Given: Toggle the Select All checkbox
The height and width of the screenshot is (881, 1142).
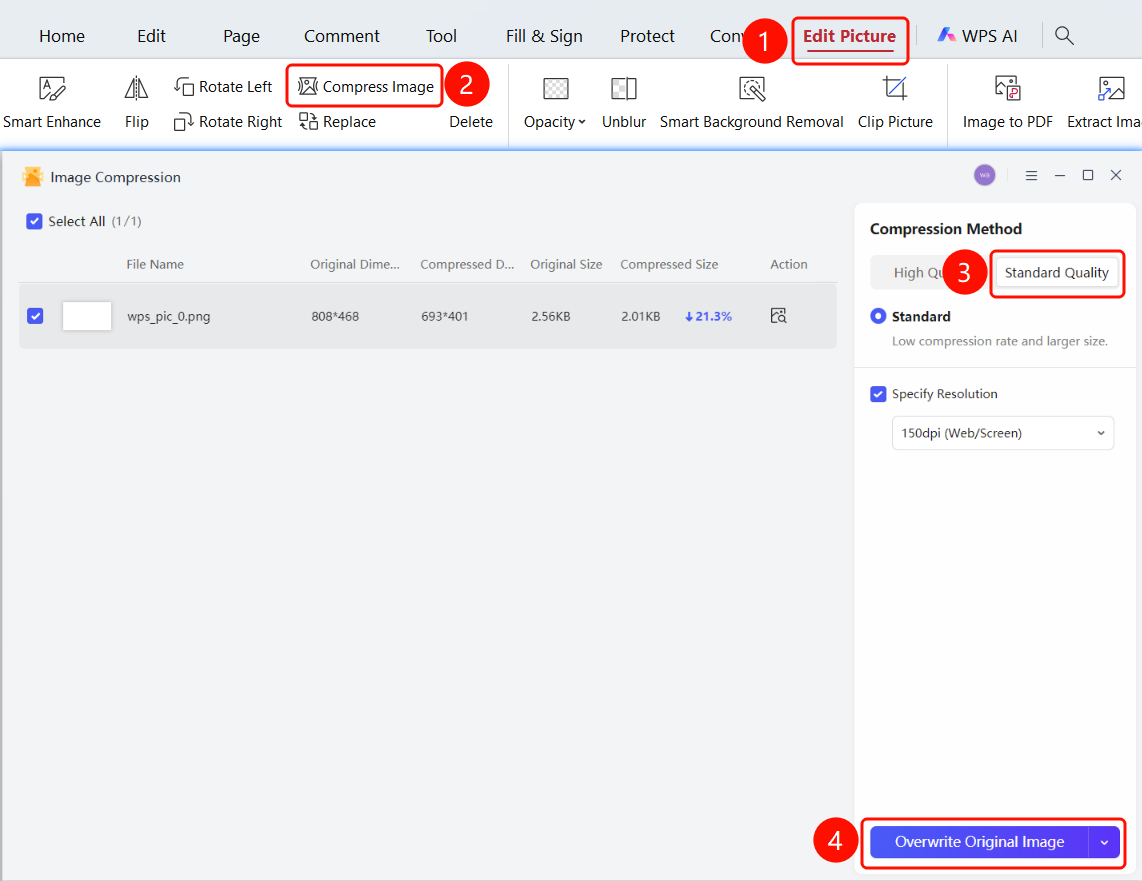Looking at the screenshot, I should tap(34, 221).
